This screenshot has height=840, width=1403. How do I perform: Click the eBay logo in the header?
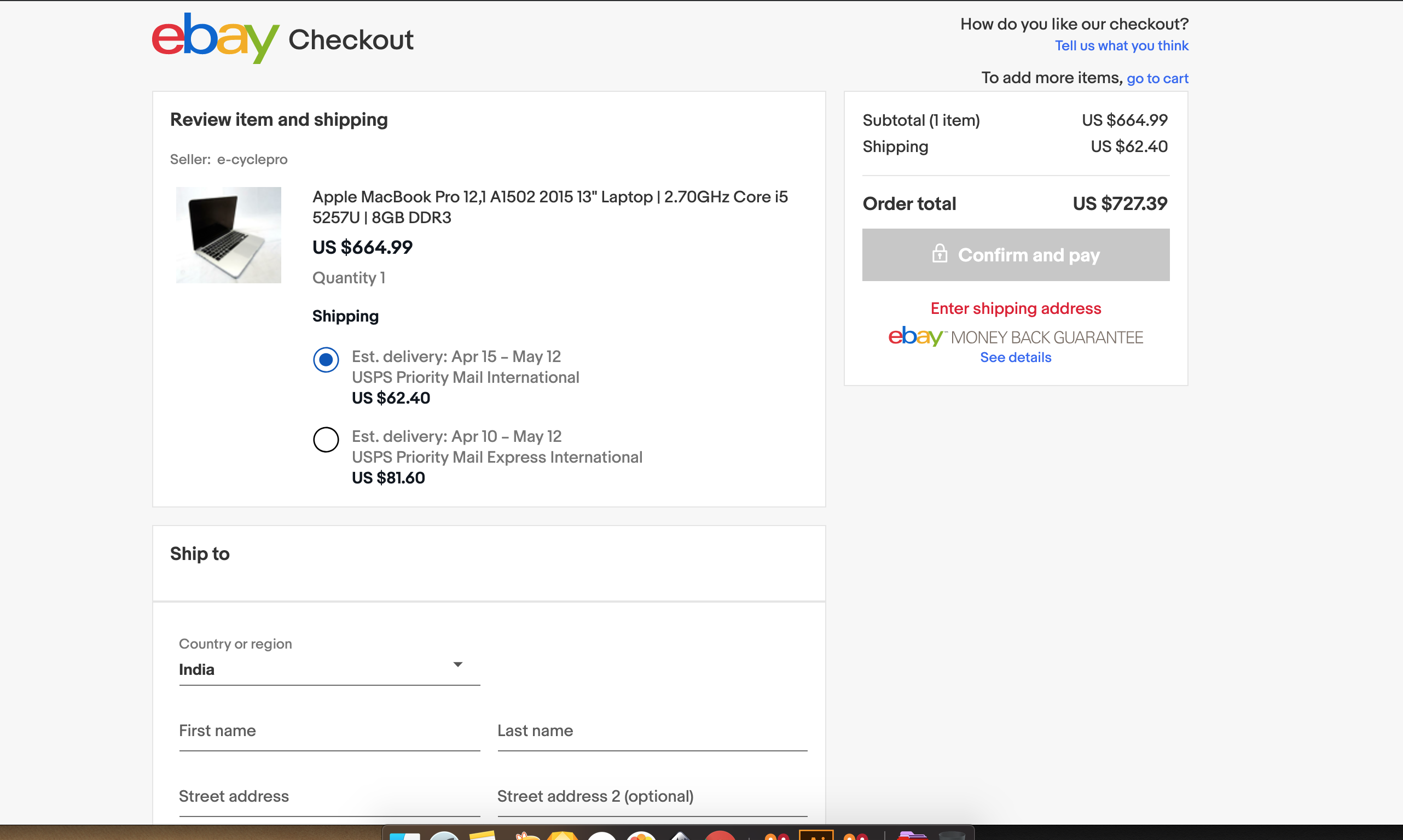[215, 38]
